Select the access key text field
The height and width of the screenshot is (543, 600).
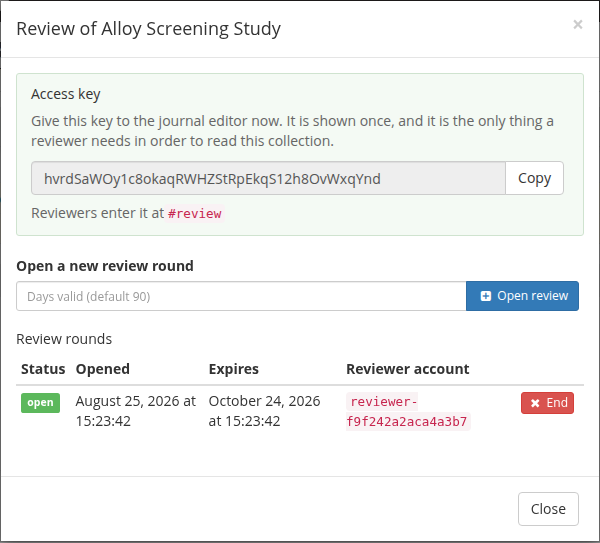[x=268, y=178]
